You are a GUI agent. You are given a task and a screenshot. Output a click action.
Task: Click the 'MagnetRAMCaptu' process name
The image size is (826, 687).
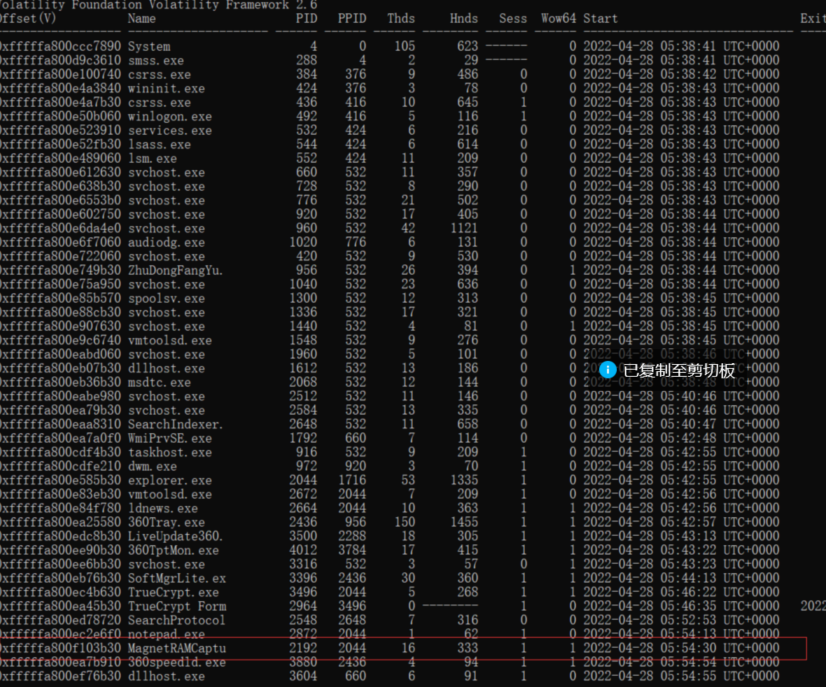(177, 648)
